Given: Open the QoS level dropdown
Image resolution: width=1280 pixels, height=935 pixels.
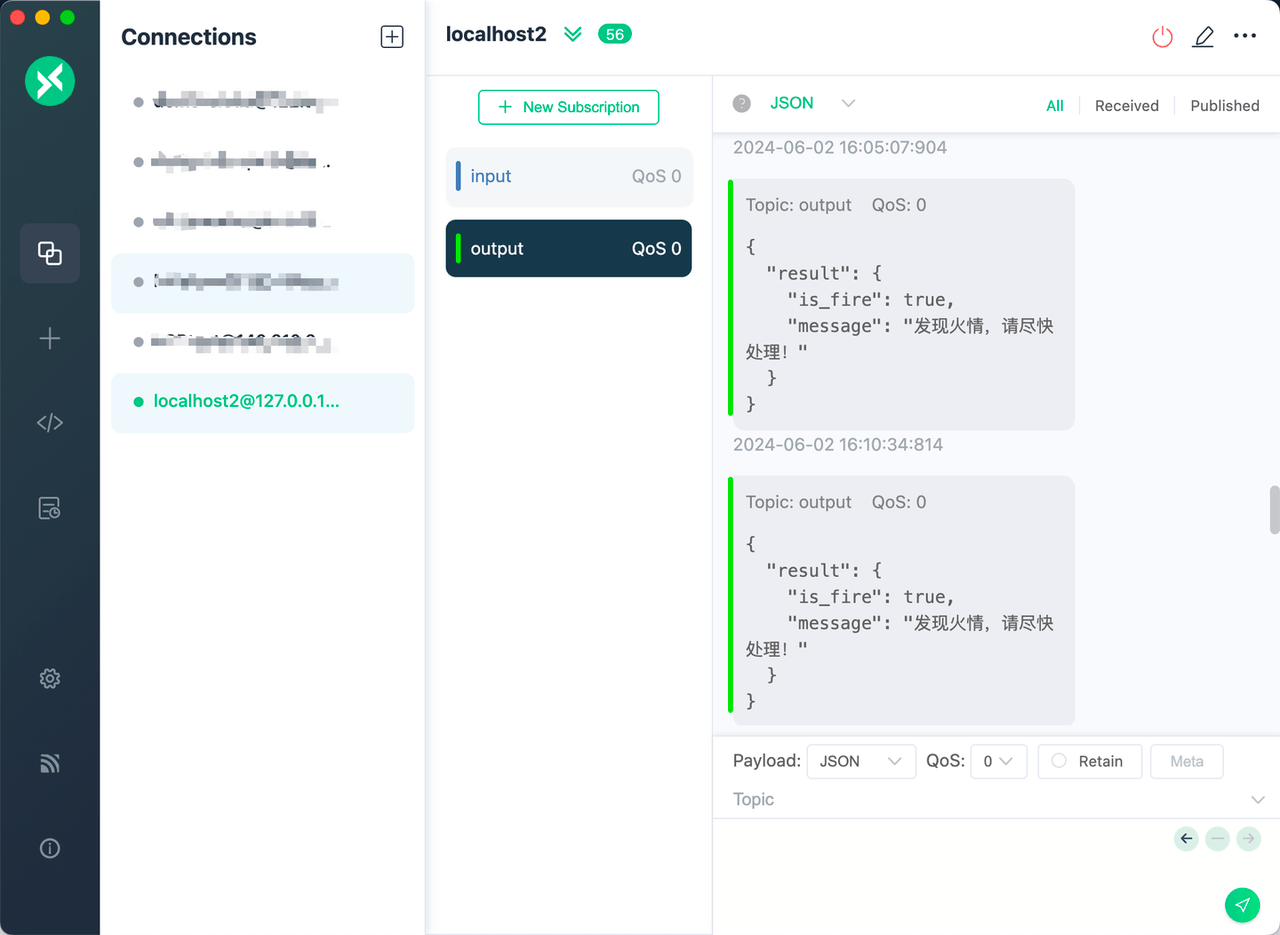Looking at the screenshot, I should [x=998, y=761].
